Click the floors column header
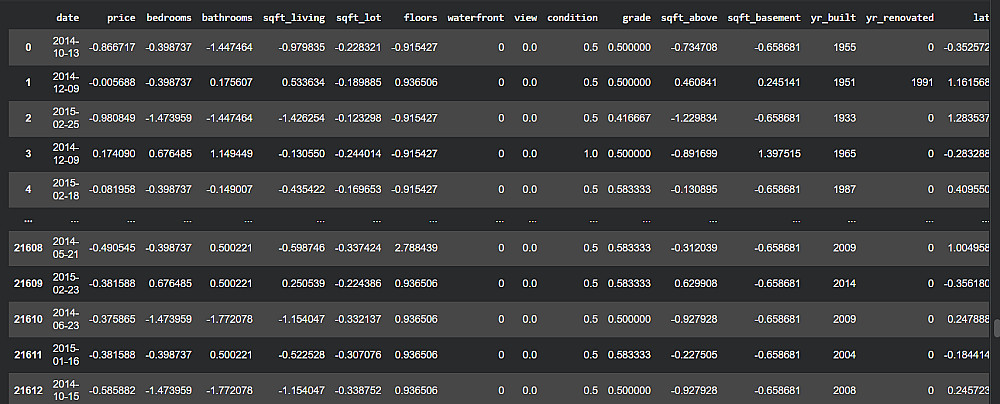This screenshot has width=1000, height=404. click(x=420, y=18)
